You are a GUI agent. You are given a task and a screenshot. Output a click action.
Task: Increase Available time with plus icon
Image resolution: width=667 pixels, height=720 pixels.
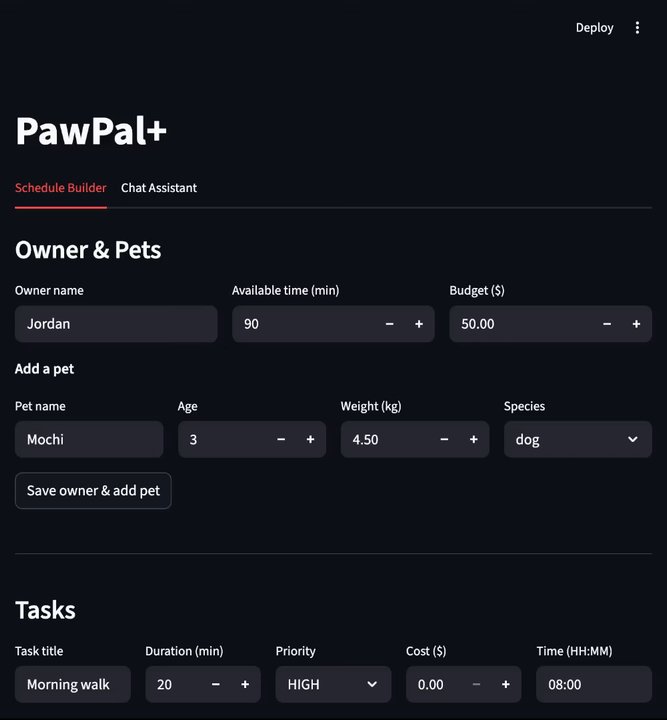tap(419, 324)
